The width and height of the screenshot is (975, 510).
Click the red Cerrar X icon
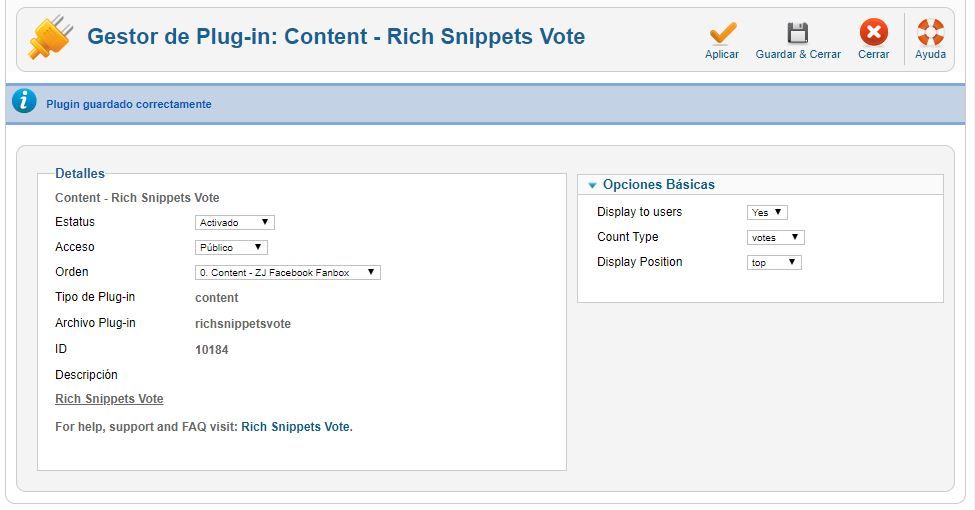[x=874, y=32]
